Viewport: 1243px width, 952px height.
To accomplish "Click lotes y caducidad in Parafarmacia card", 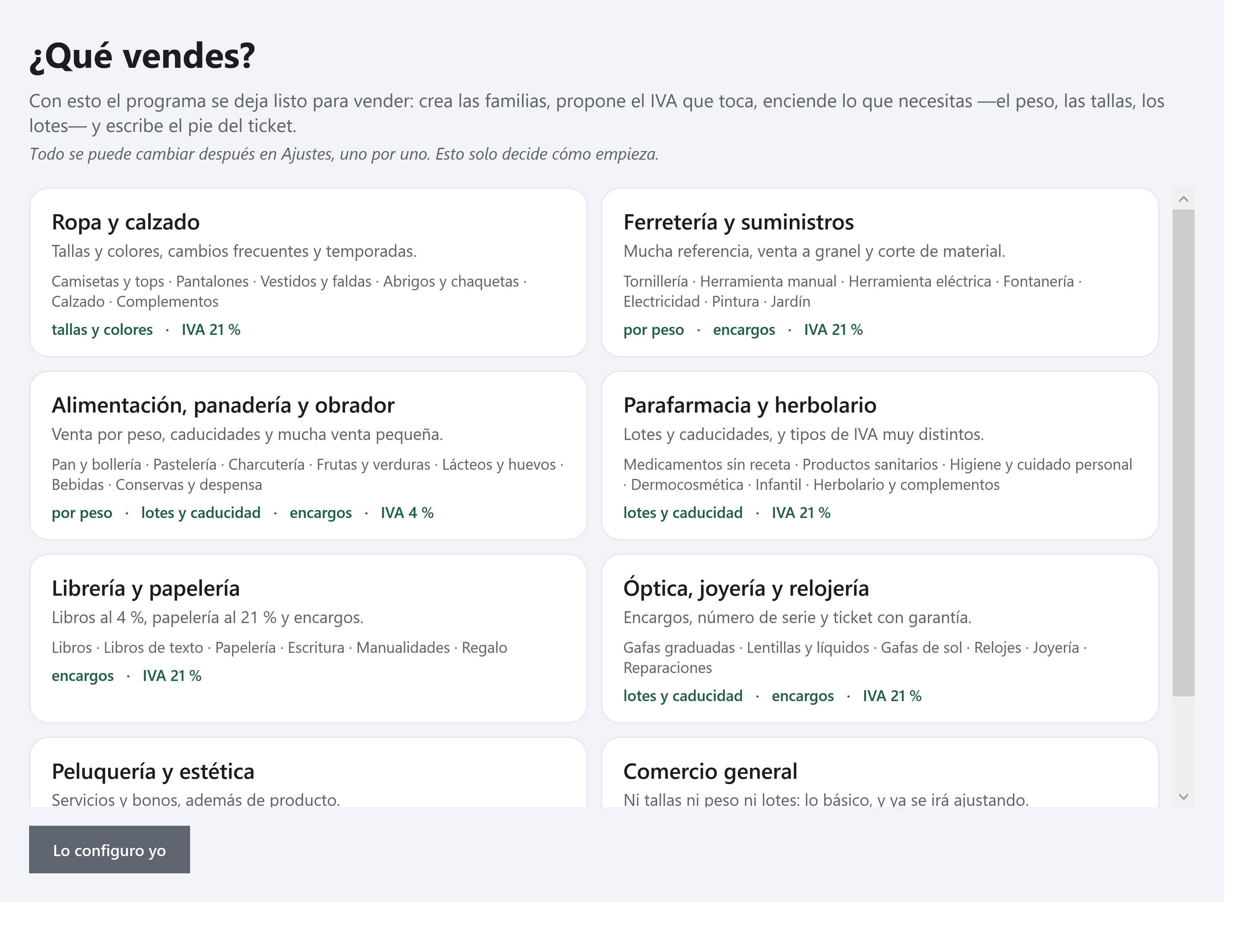I will 683,513.
